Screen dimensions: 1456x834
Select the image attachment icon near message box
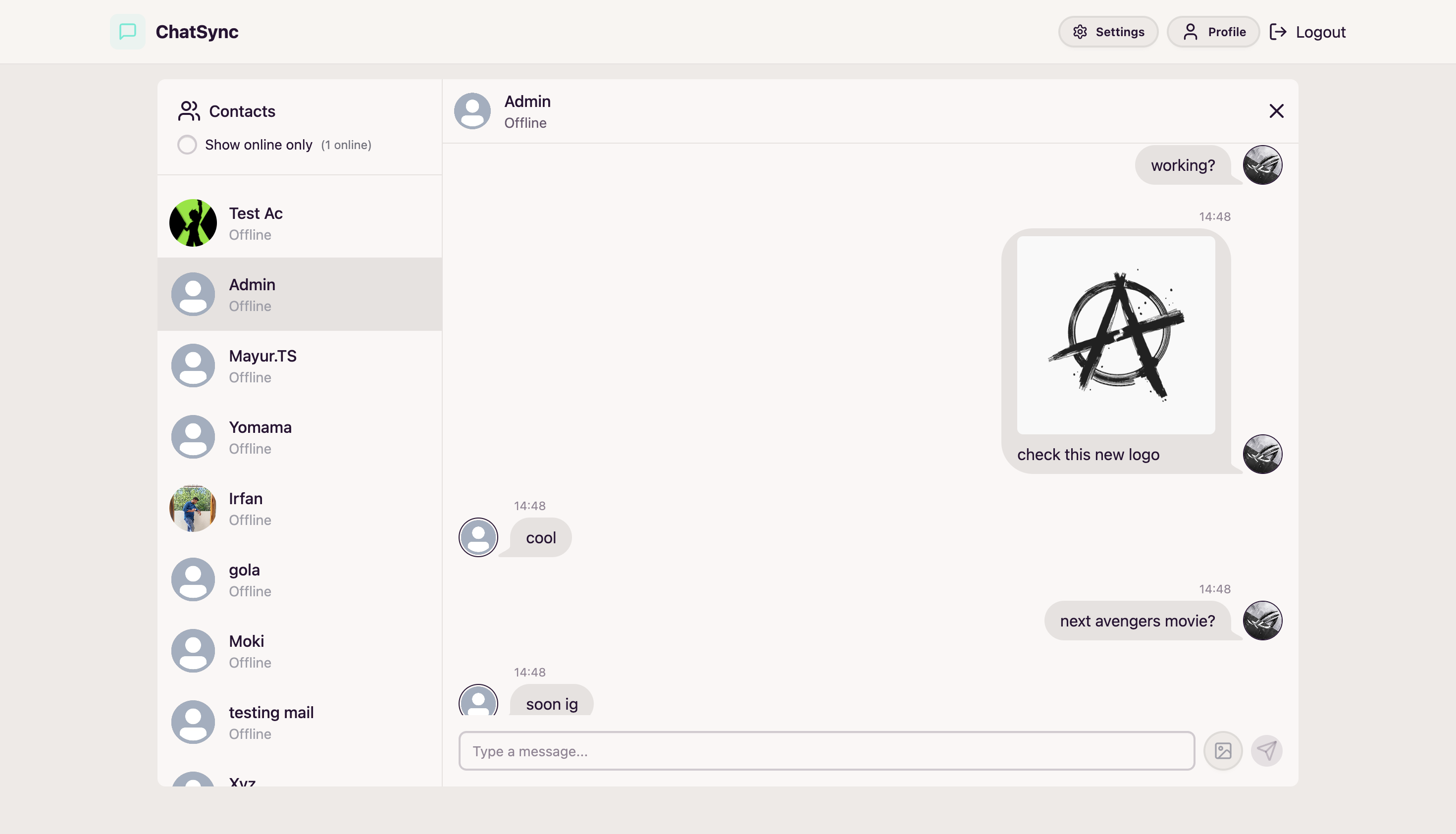(x=1223, y=750)
